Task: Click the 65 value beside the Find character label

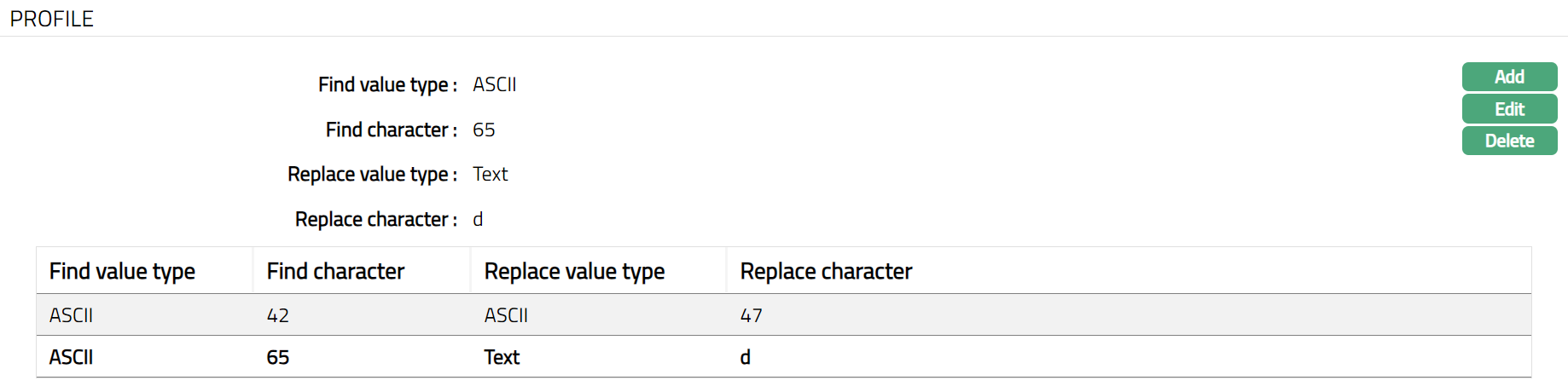Action: (484, 130)
